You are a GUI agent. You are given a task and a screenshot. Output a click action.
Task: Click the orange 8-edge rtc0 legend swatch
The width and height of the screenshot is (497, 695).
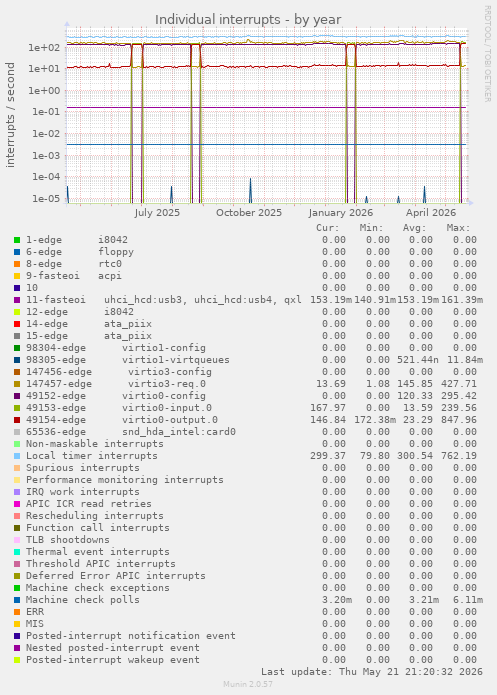coord(17,264)
